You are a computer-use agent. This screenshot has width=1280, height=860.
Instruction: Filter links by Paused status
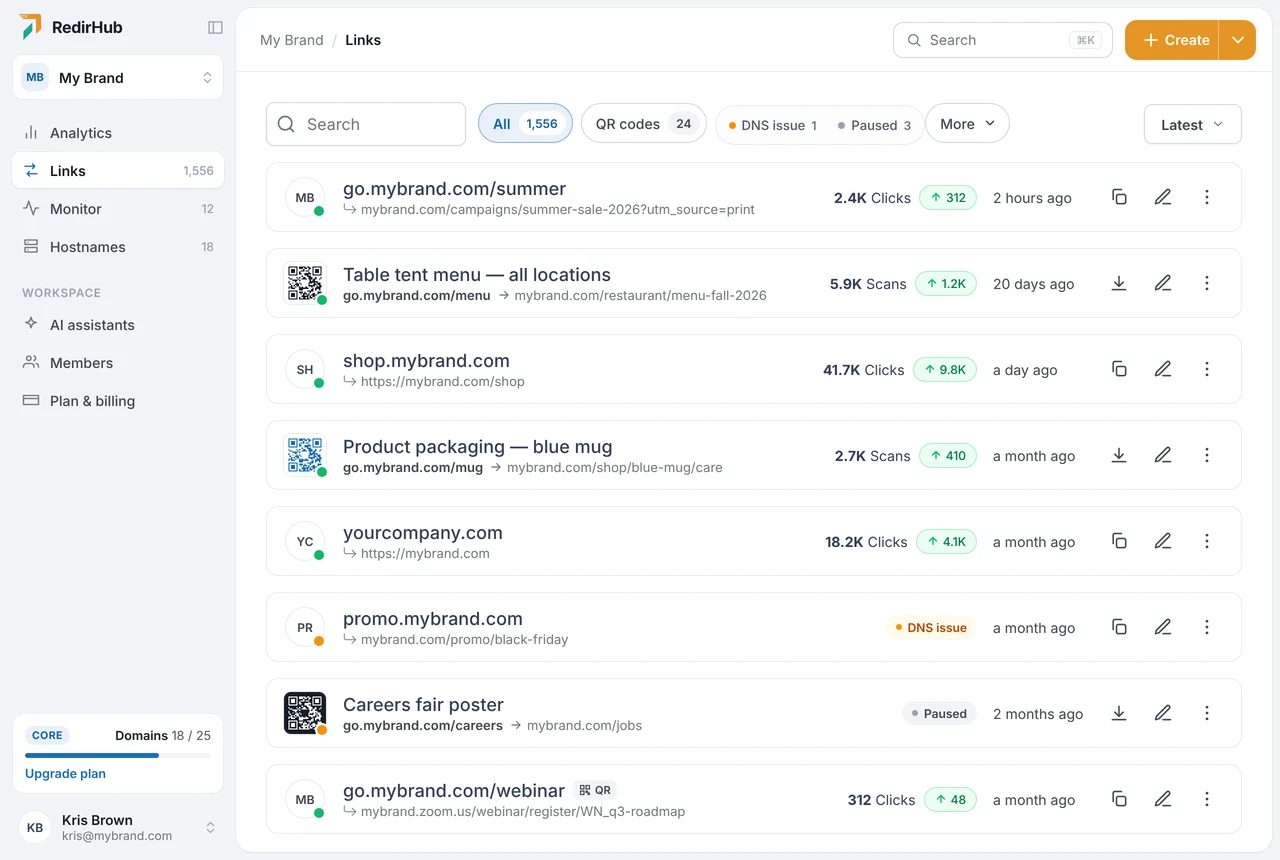(x=874, y=125)
